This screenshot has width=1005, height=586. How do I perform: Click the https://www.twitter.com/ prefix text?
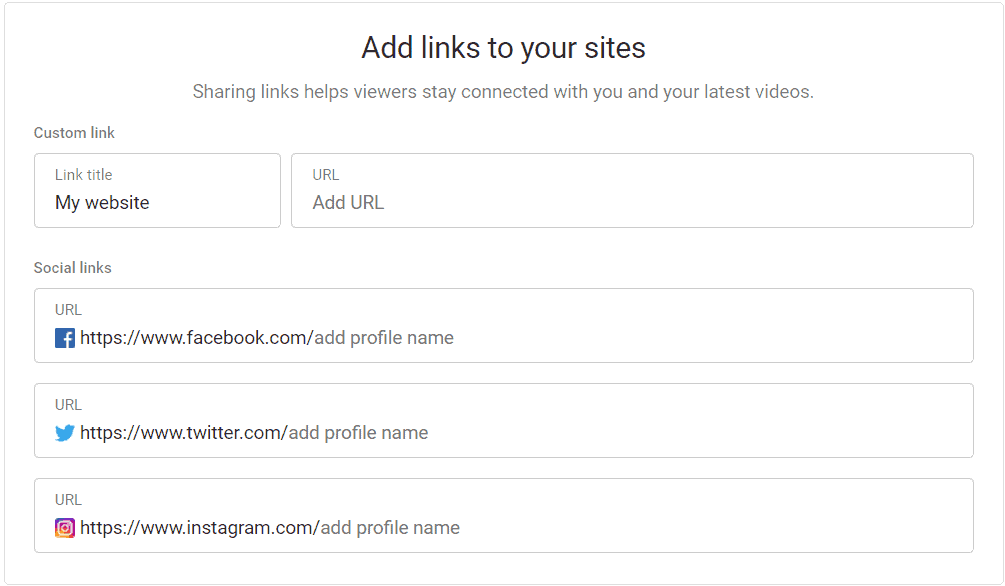(183, 433)
